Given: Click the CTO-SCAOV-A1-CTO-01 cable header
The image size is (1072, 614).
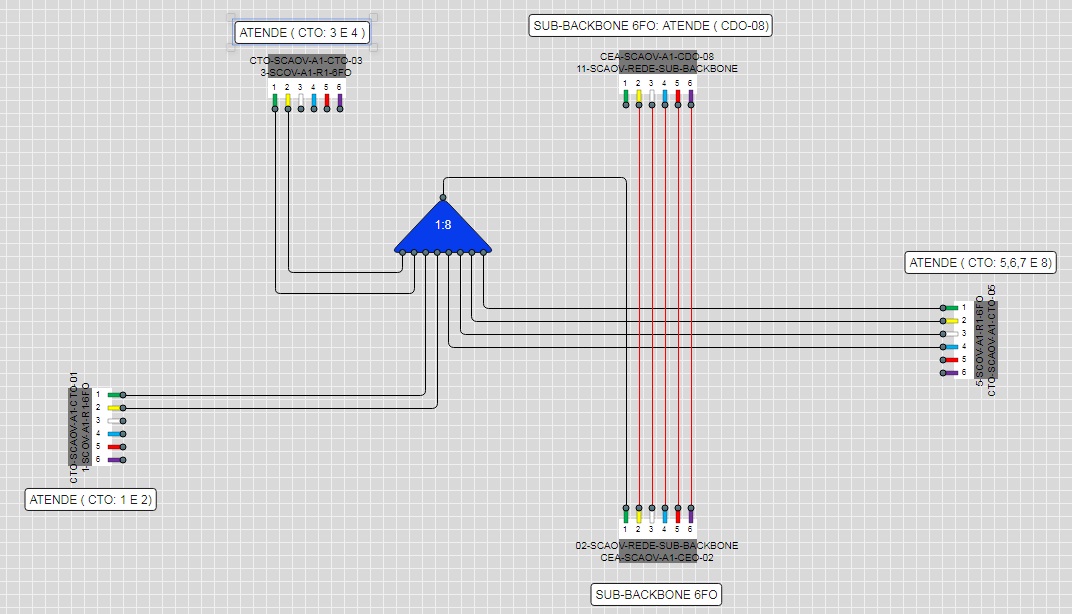Looking at the screenshot, I should coord(79,427).
